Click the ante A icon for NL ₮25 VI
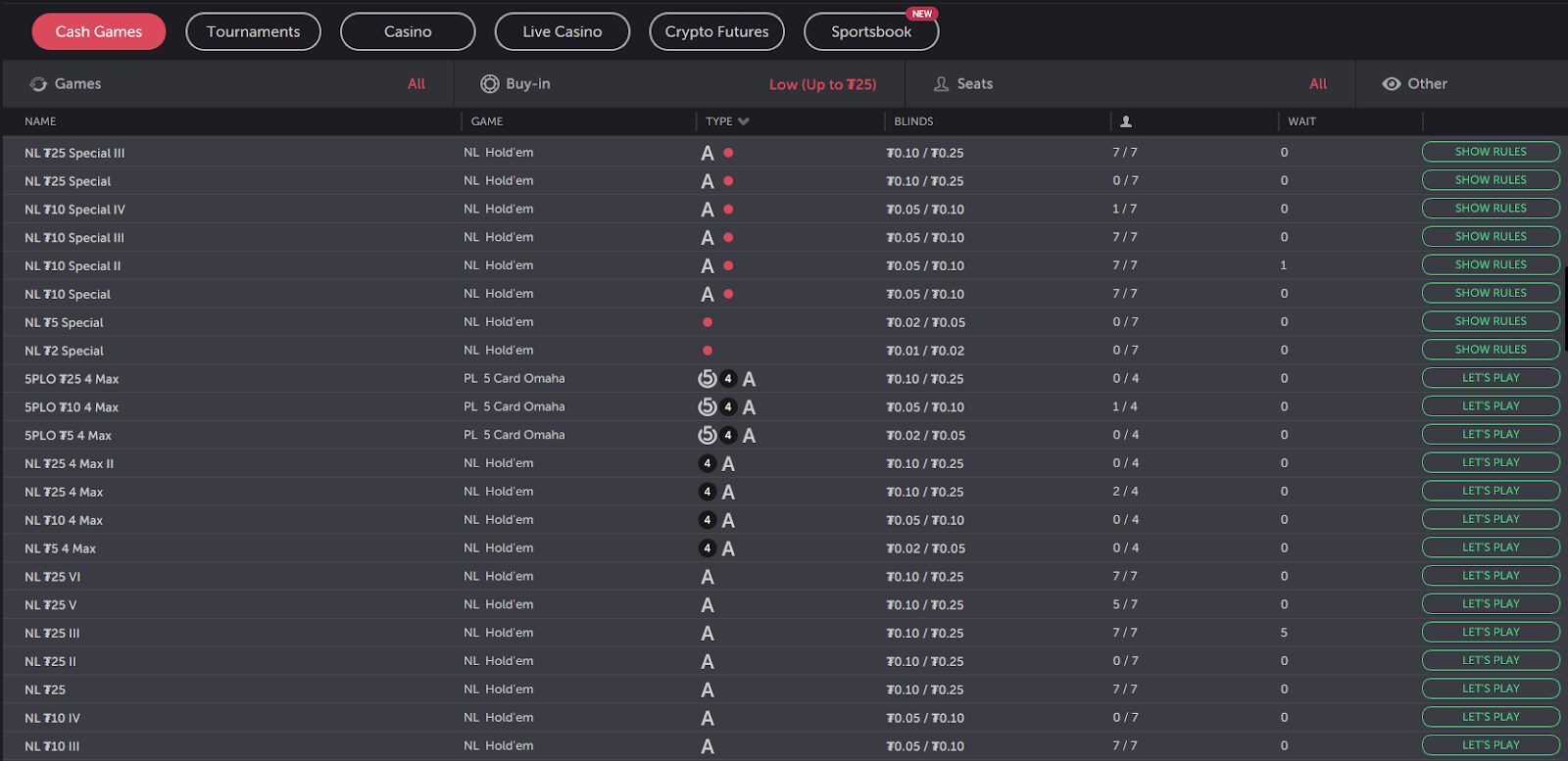Screen dimensions: 1568x761 (708, 577)
